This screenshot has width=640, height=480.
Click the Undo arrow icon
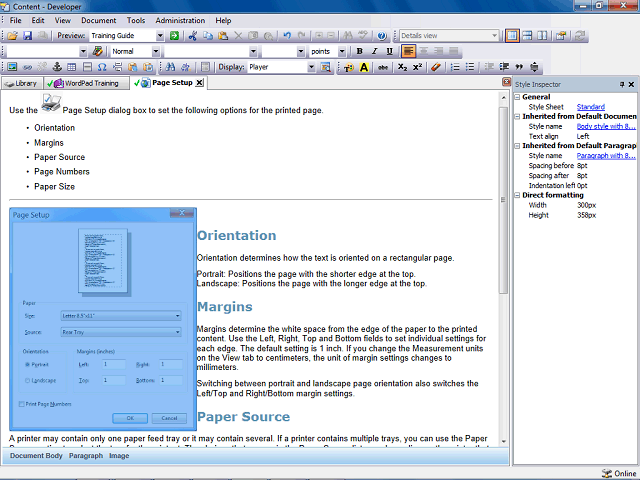287,36
